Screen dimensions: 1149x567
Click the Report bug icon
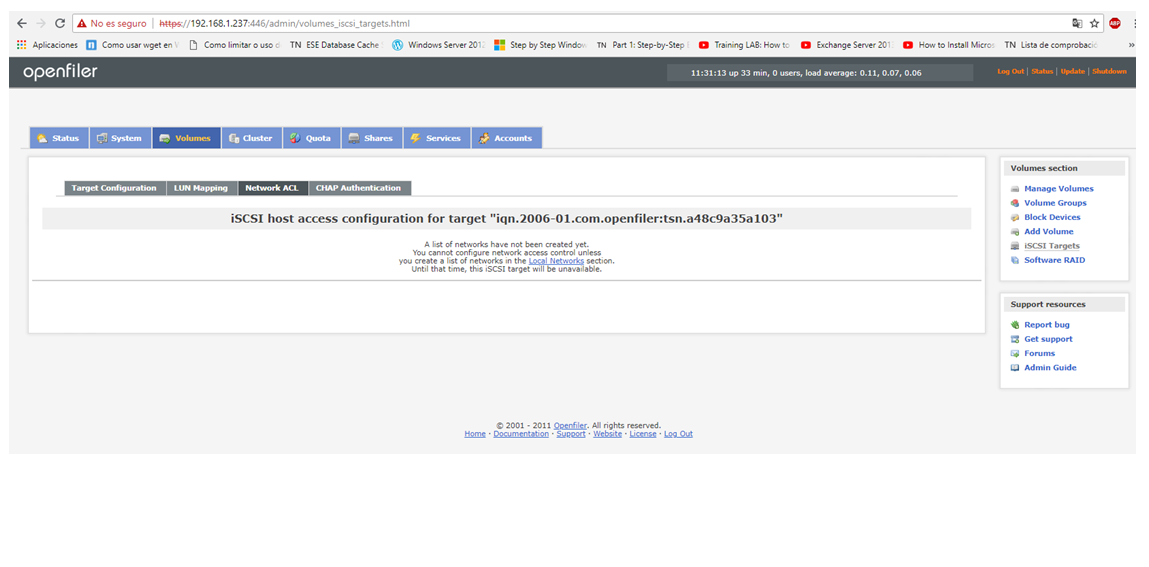point(1015,325)
